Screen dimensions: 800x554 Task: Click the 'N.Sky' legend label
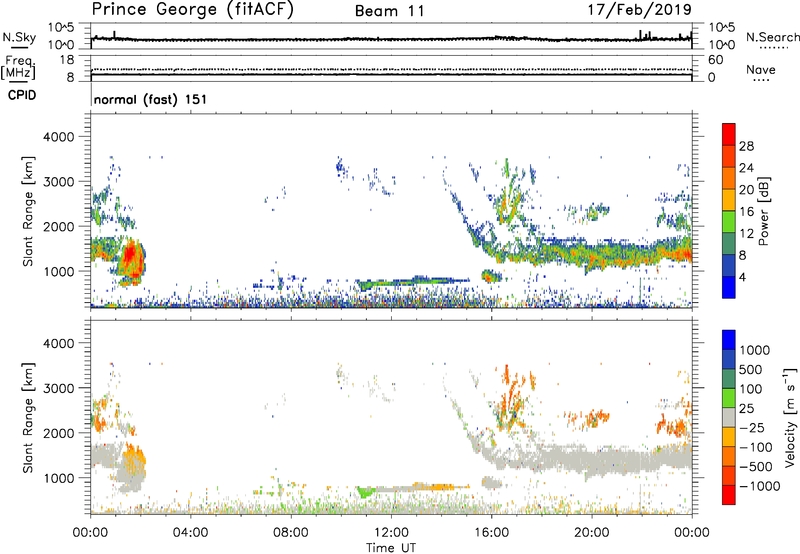(x=19, y=37)
